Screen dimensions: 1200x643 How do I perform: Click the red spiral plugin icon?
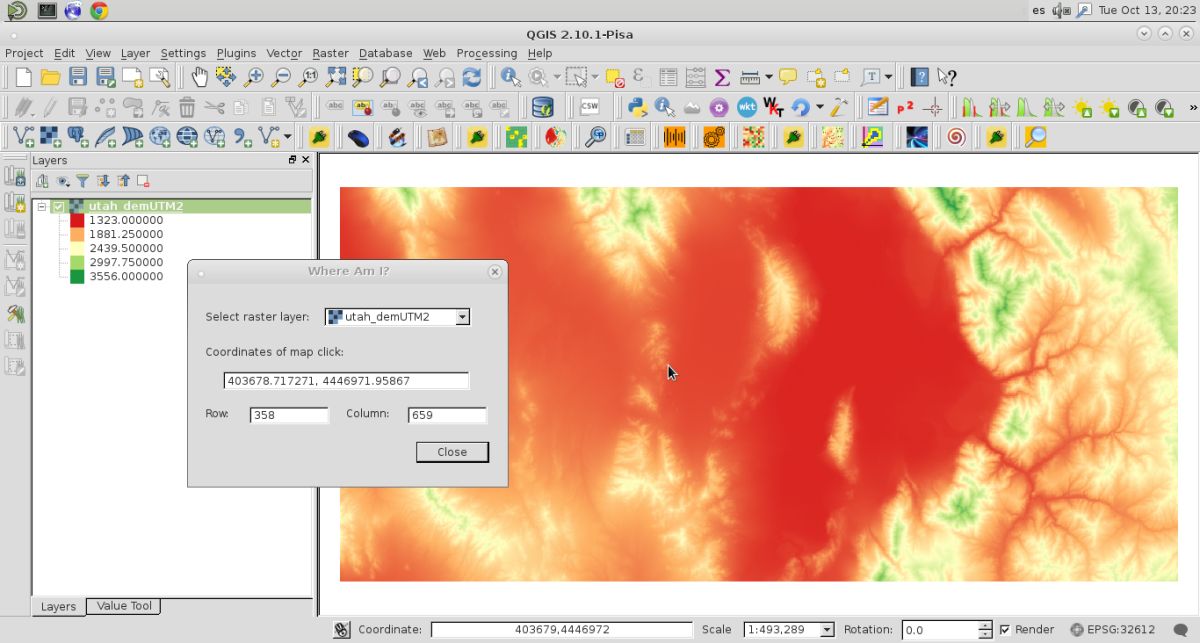(x=956, y=137)
